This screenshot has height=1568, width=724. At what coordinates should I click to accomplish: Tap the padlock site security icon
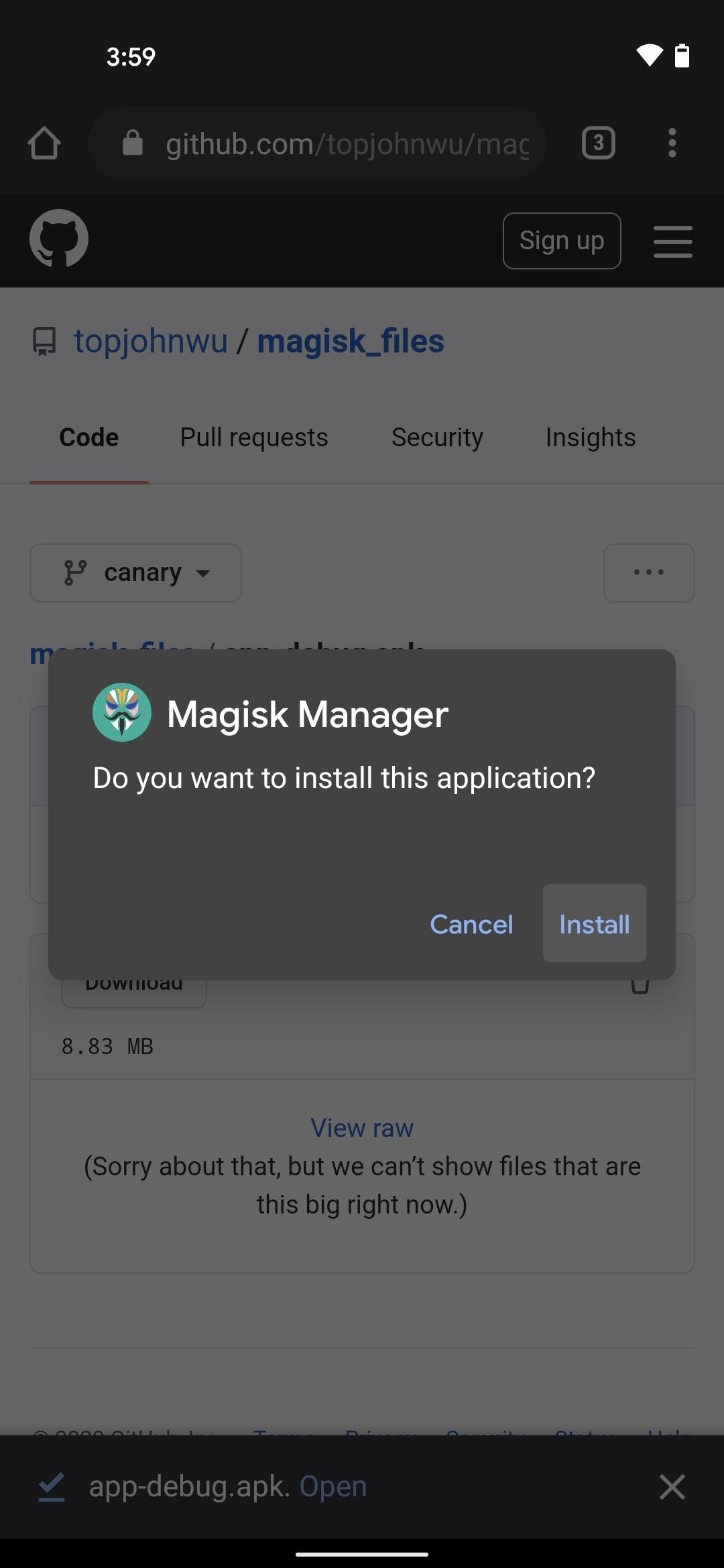pos(133,143)
